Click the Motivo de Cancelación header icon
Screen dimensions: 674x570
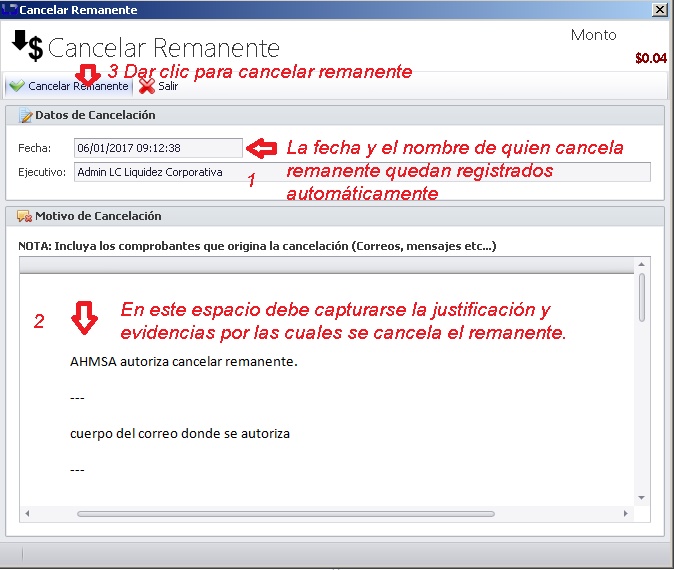tap(25, 216)
